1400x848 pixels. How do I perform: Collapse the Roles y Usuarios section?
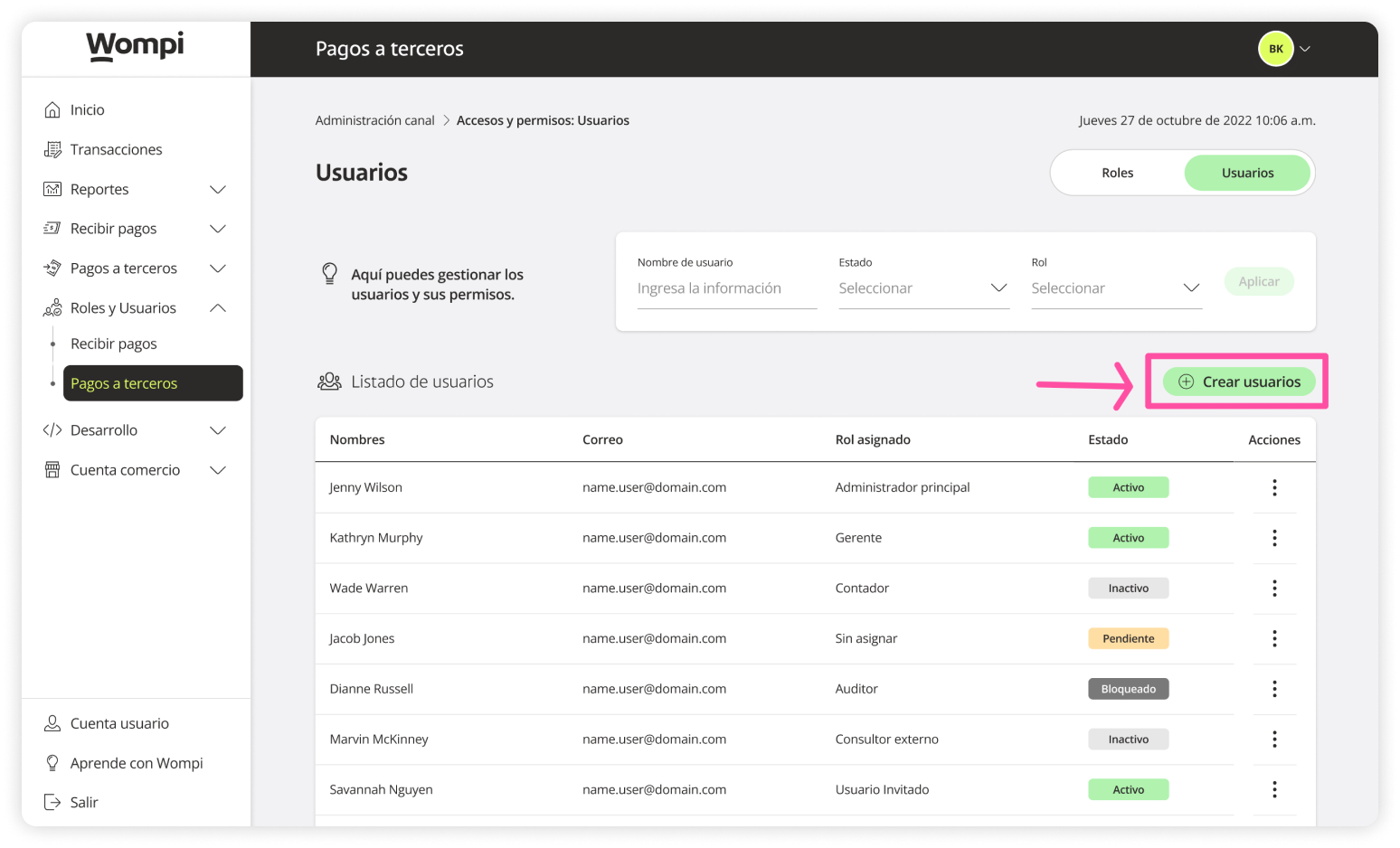[x=217, y=308]
